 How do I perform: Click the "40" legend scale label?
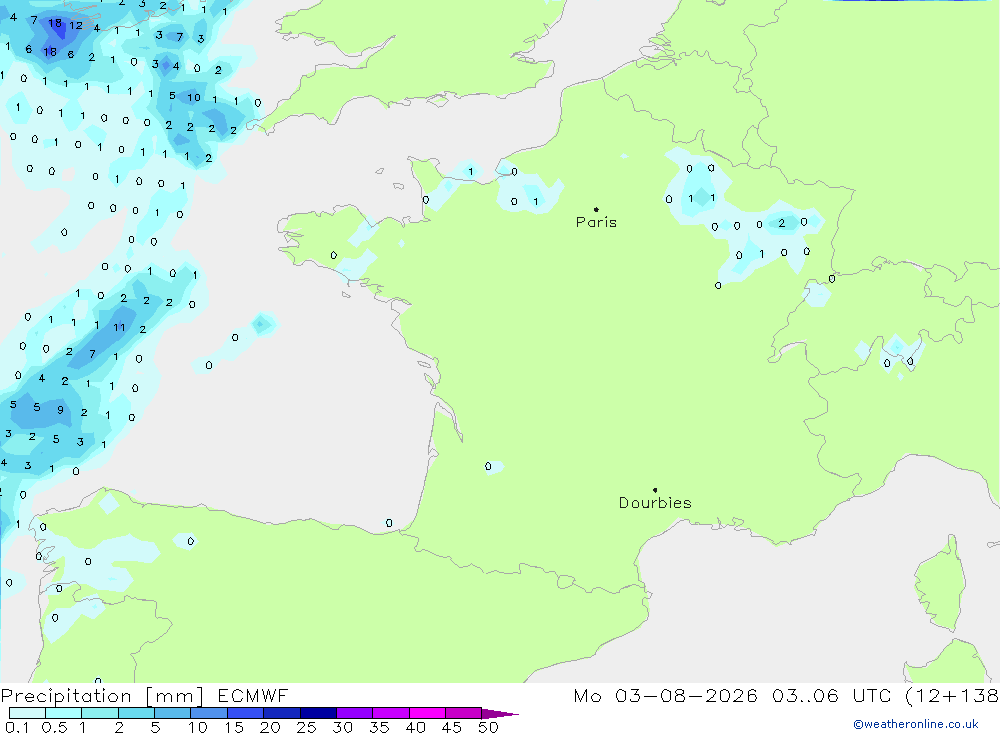[415, 727]
